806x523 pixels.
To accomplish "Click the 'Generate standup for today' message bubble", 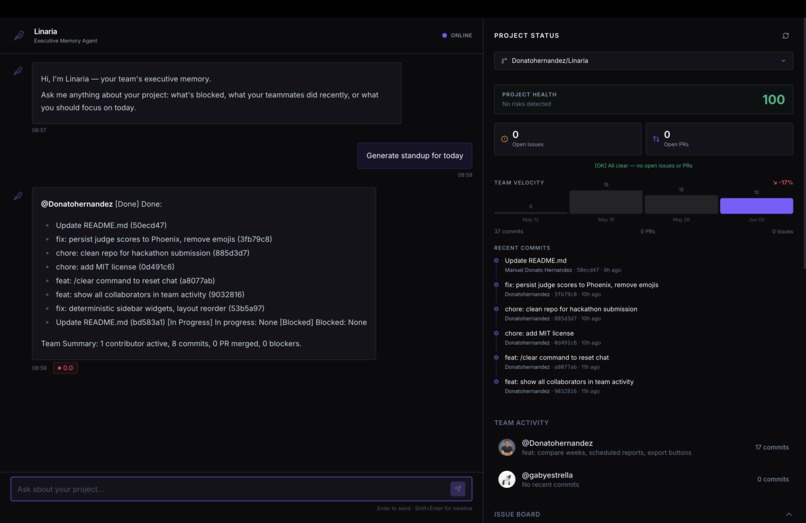I will pyautogui.click(x=415, y=156).
